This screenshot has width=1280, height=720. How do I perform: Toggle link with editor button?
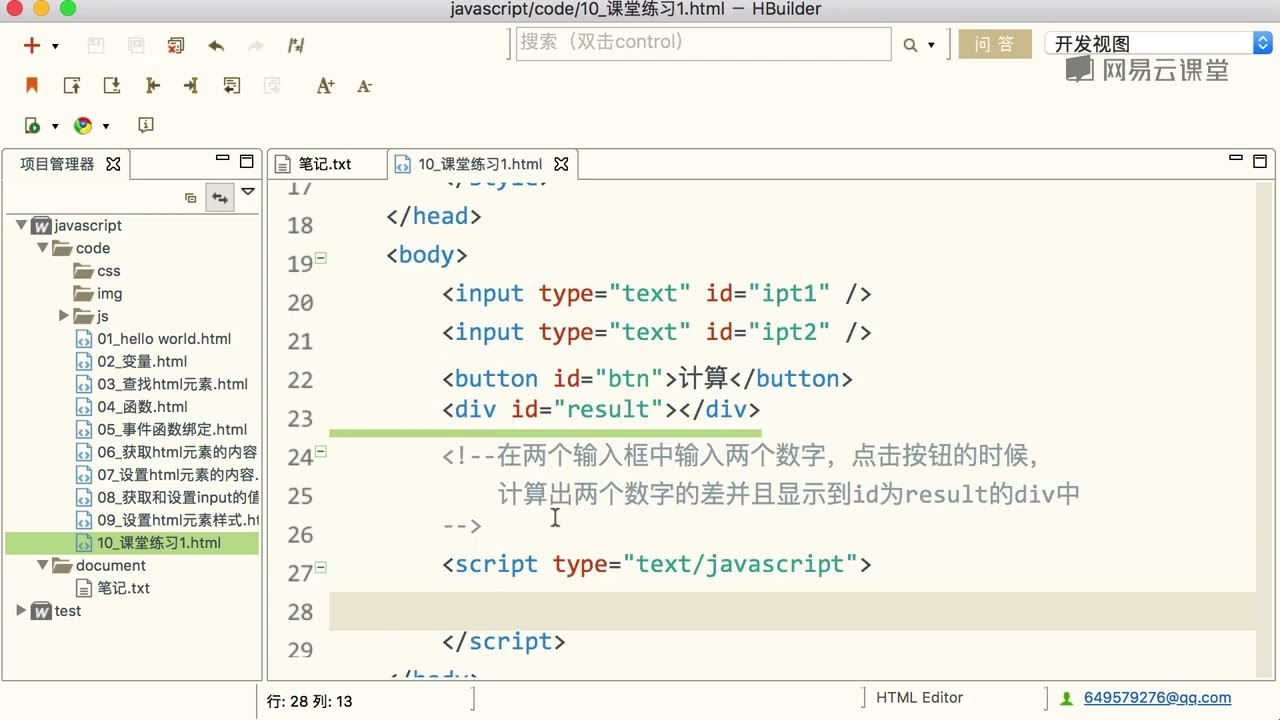point(219,198)
